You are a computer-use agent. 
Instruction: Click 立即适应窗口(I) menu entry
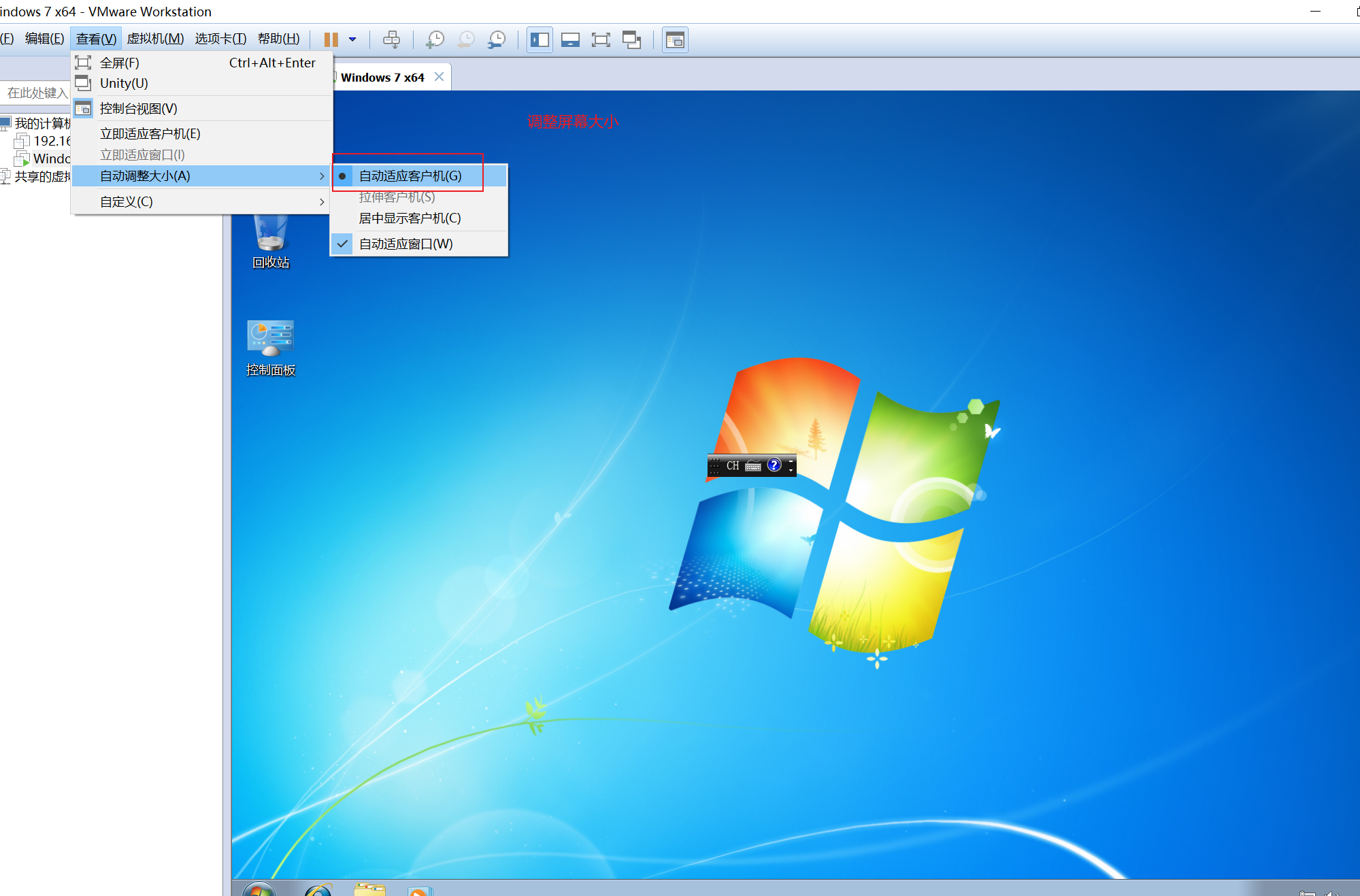[x=202, y=154]
